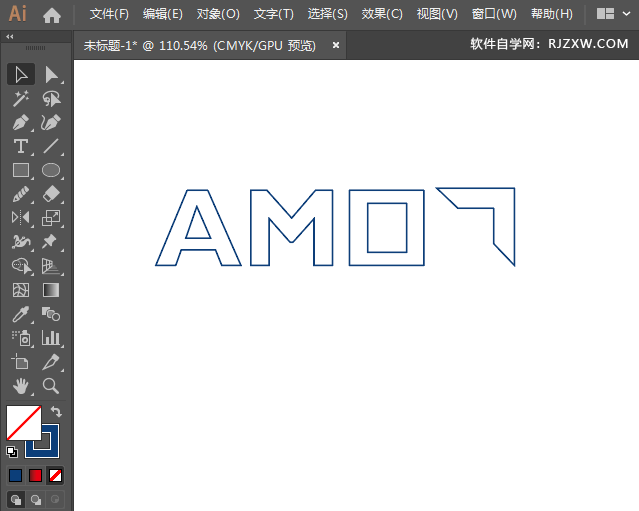Reset to default fill and stroke
The height and width of the screenshot is (511, 639).
(x=12, y=452)
